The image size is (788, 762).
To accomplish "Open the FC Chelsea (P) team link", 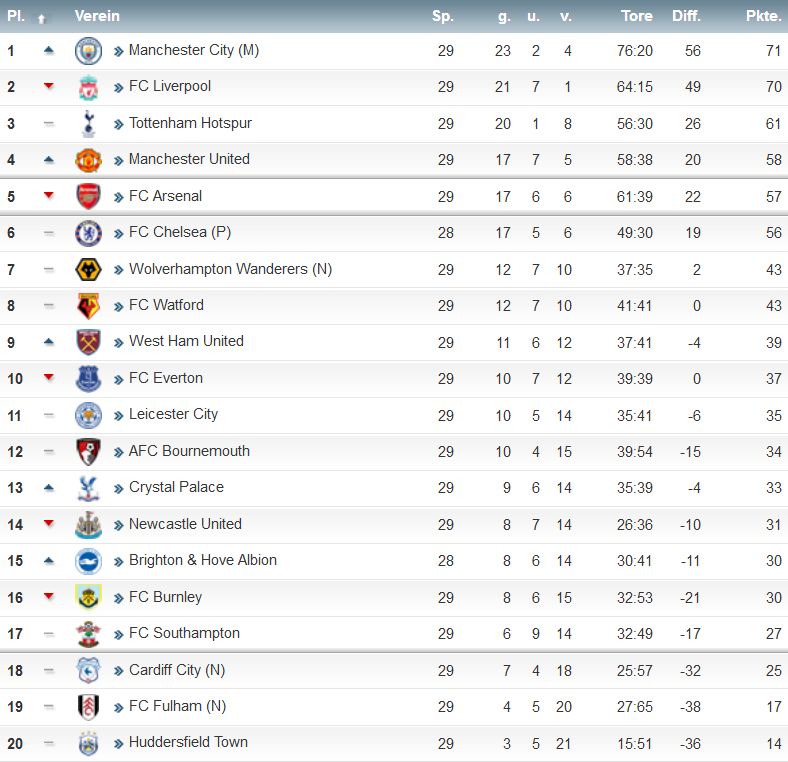I will coord(180,232).
